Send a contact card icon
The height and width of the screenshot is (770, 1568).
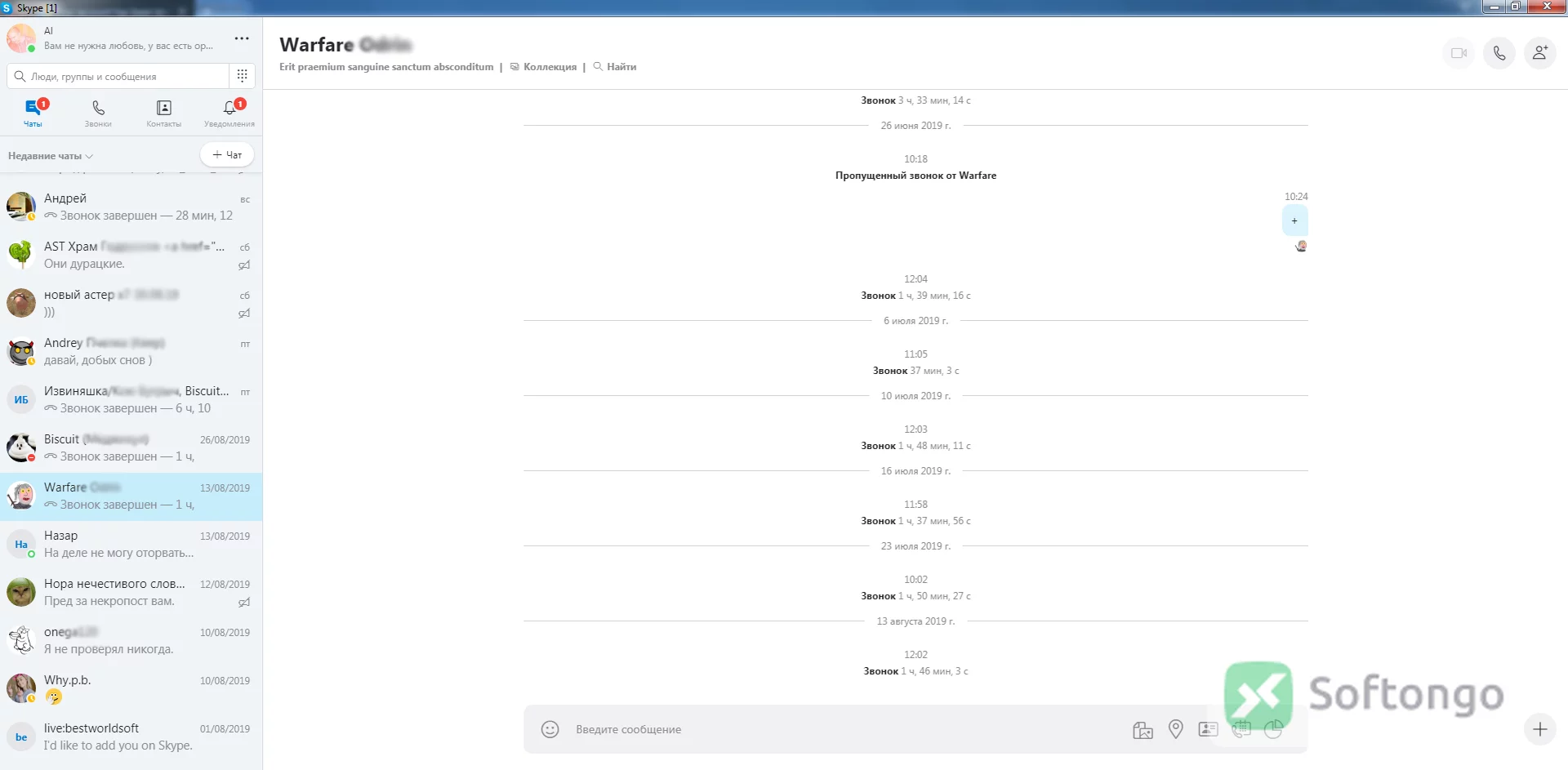(x=1208, y=729)
